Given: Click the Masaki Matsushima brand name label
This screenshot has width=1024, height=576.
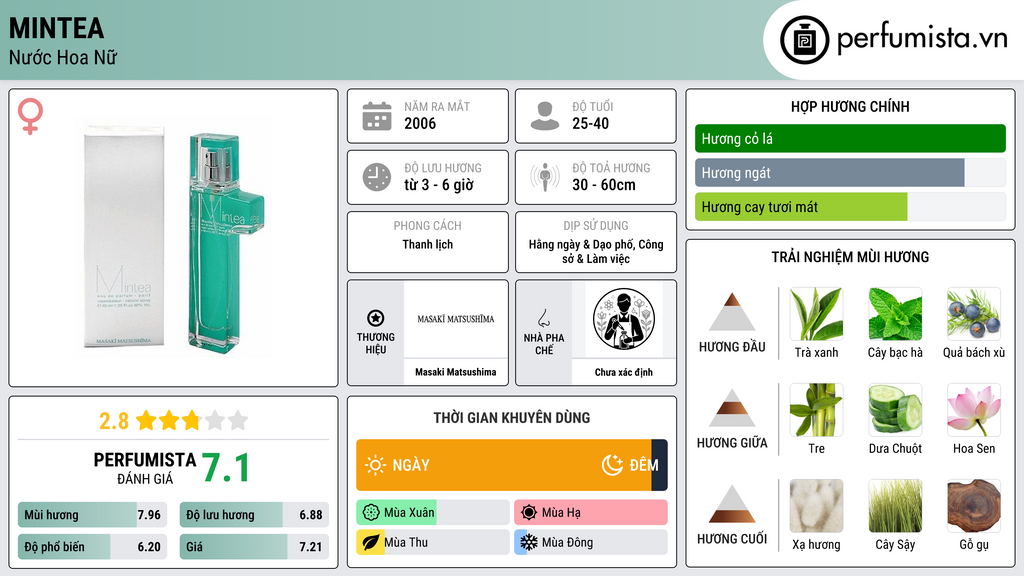Looking at the screenshot, I should pos(456,372).
